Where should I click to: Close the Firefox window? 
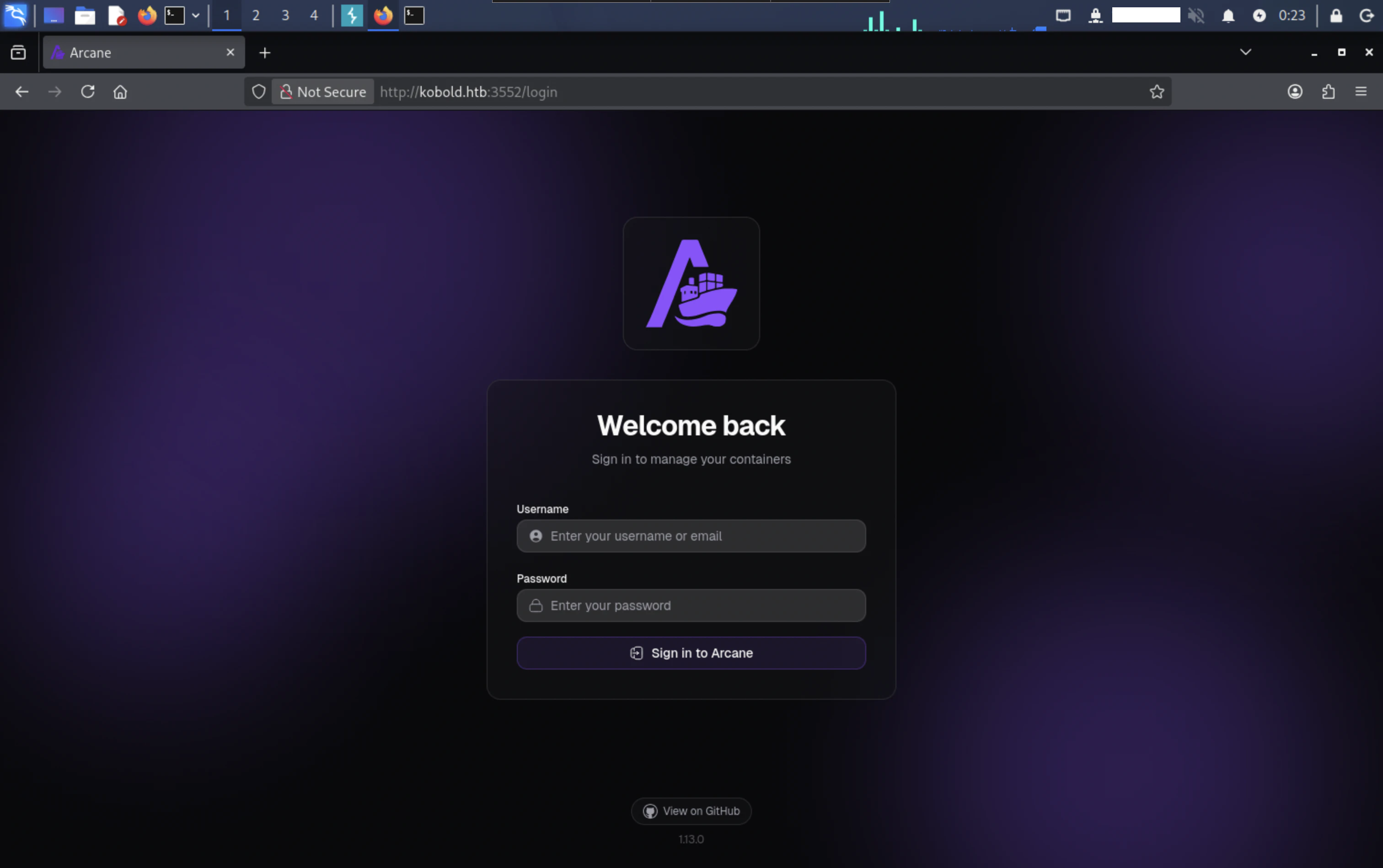(1369, 52)
